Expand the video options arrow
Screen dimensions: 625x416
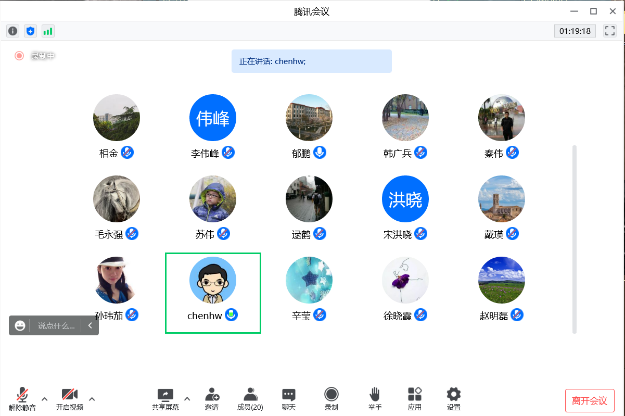point(92,398)
